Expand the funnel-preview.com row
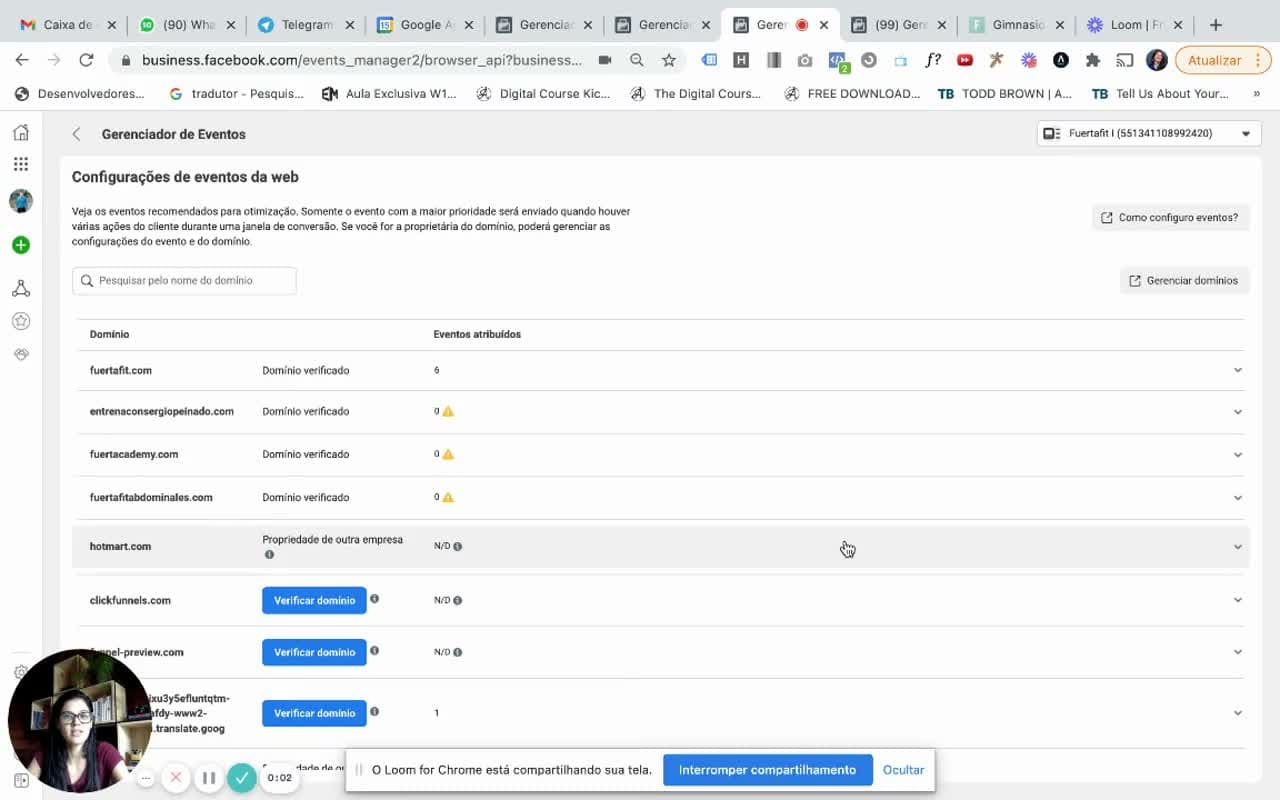1280x800 pixels. click(1238, 652)
